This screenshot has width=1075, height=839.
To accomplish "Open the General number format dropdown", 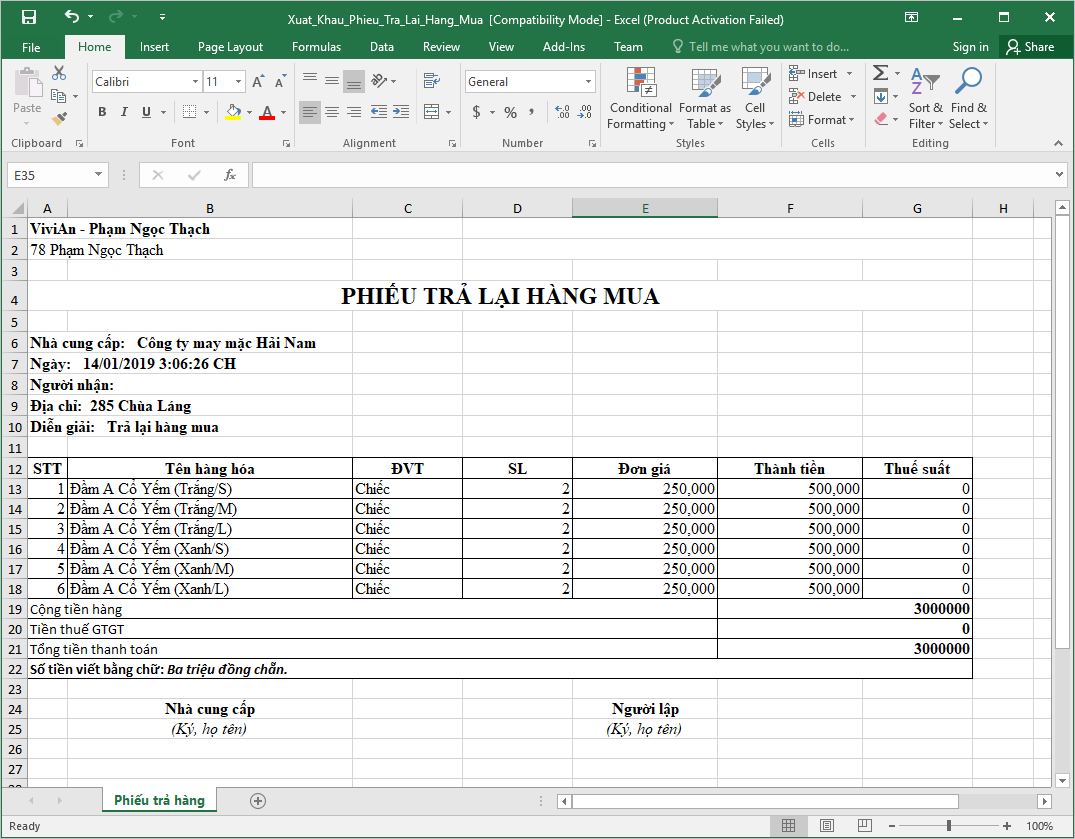I will click(589, 82).
